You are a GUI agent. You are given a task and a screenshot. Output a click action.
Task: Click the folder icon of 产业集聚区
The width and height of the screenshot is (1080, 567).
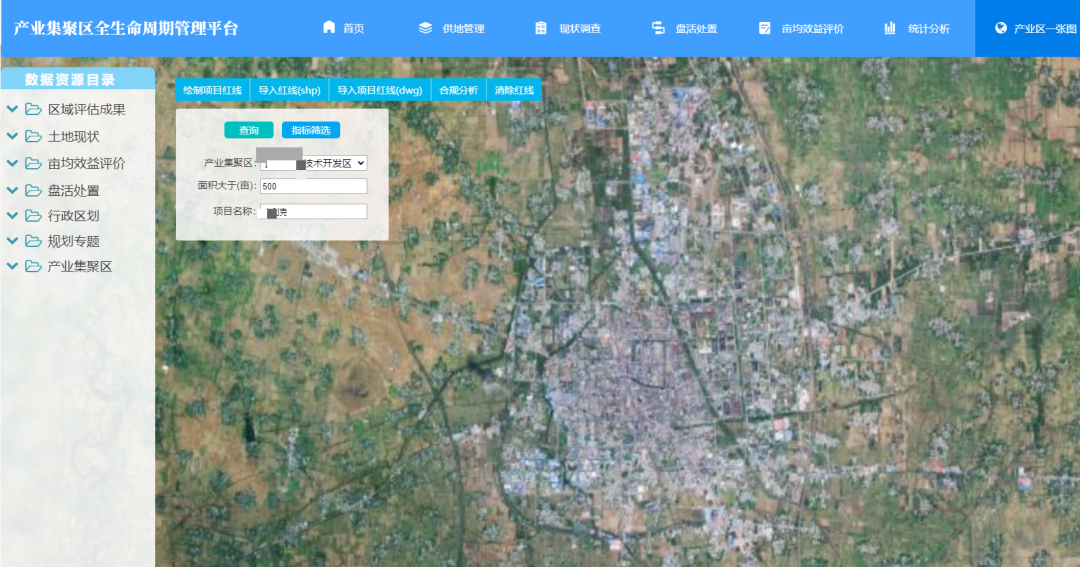pos(33,266)
